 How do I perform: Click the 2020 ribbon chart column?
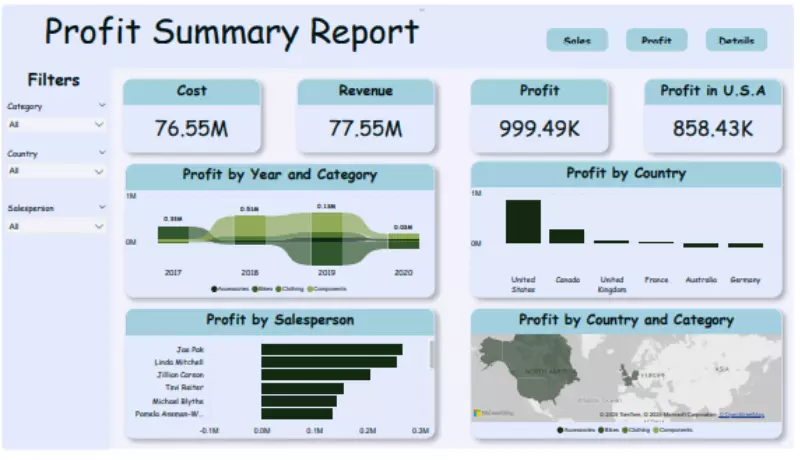point(404,241)
